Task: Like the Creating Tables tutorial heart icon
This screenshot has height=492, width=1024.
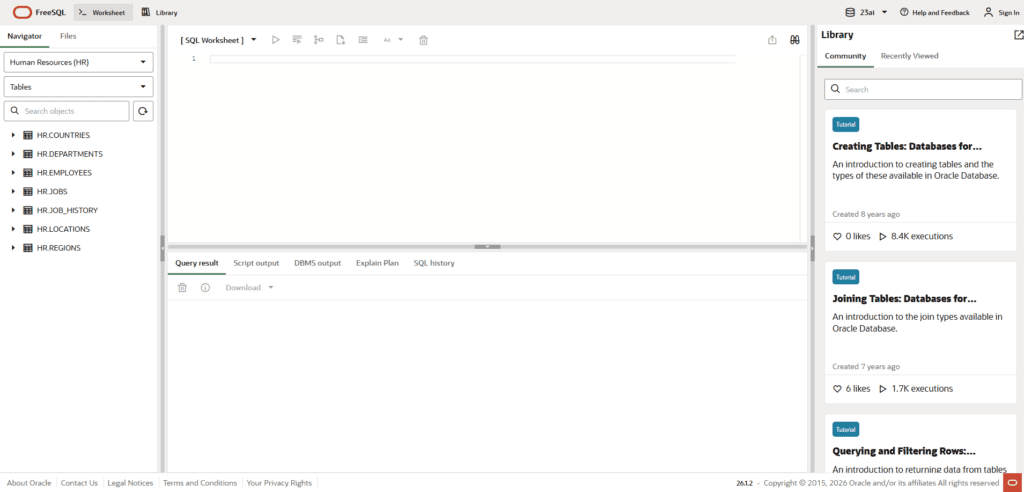Action: [838, 236]
